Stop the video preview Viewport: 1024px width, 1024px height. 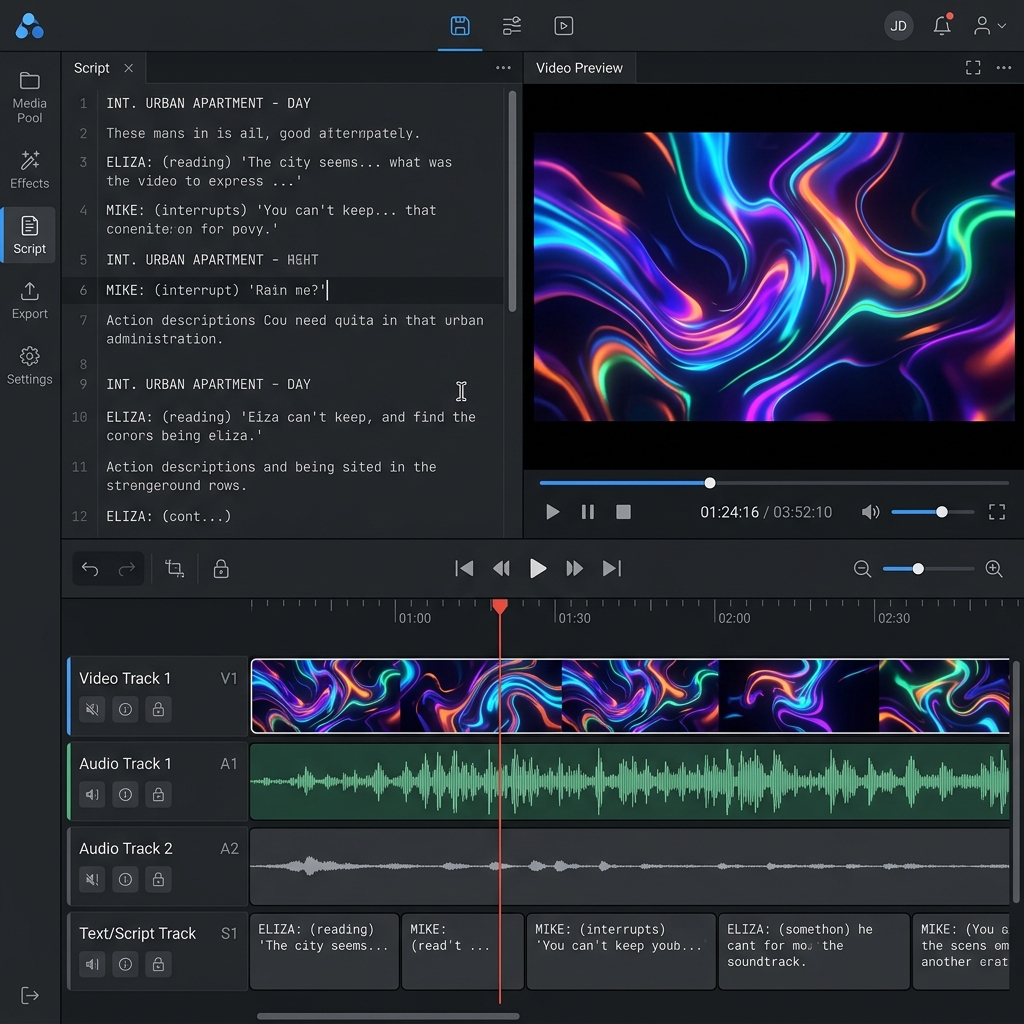tap(623, 512)
